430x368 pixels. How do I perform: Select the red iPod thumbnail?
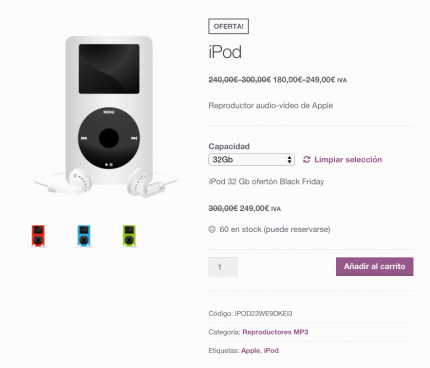38,236
